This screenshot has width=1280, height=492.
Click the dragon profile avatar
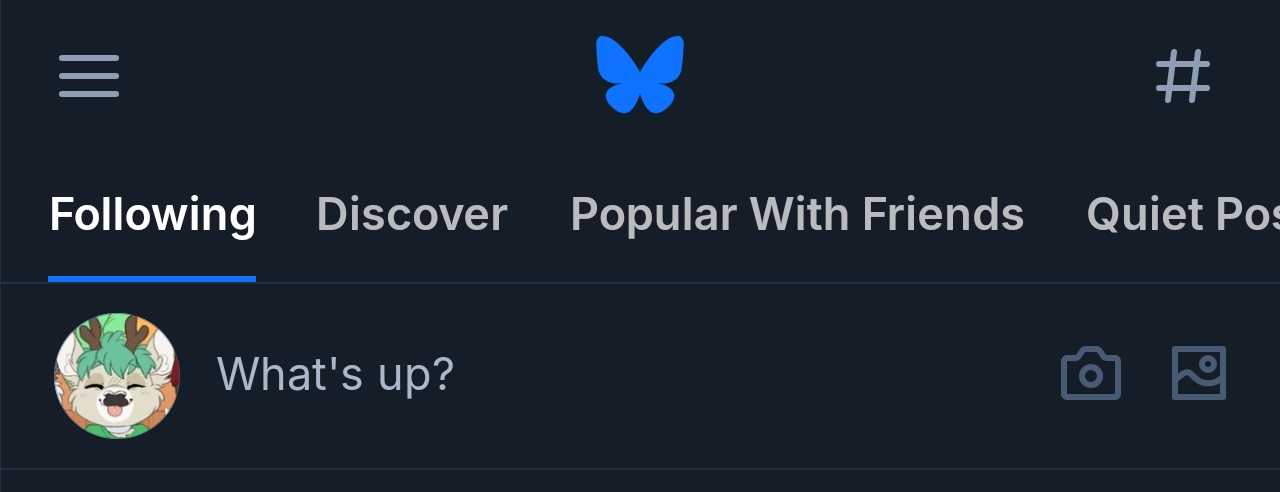tap(117, 375)
